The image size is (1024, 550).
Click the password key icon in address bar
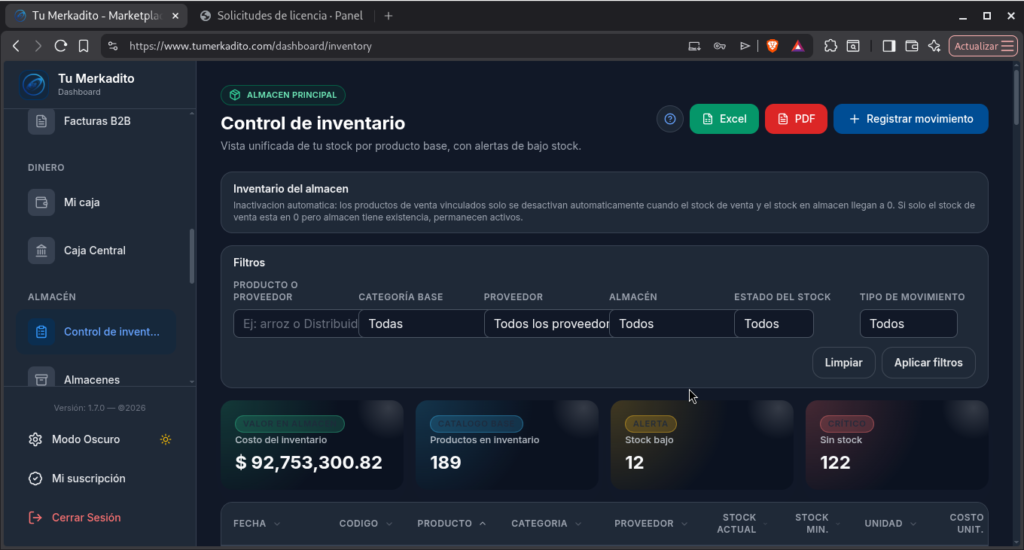pos(720,46)
